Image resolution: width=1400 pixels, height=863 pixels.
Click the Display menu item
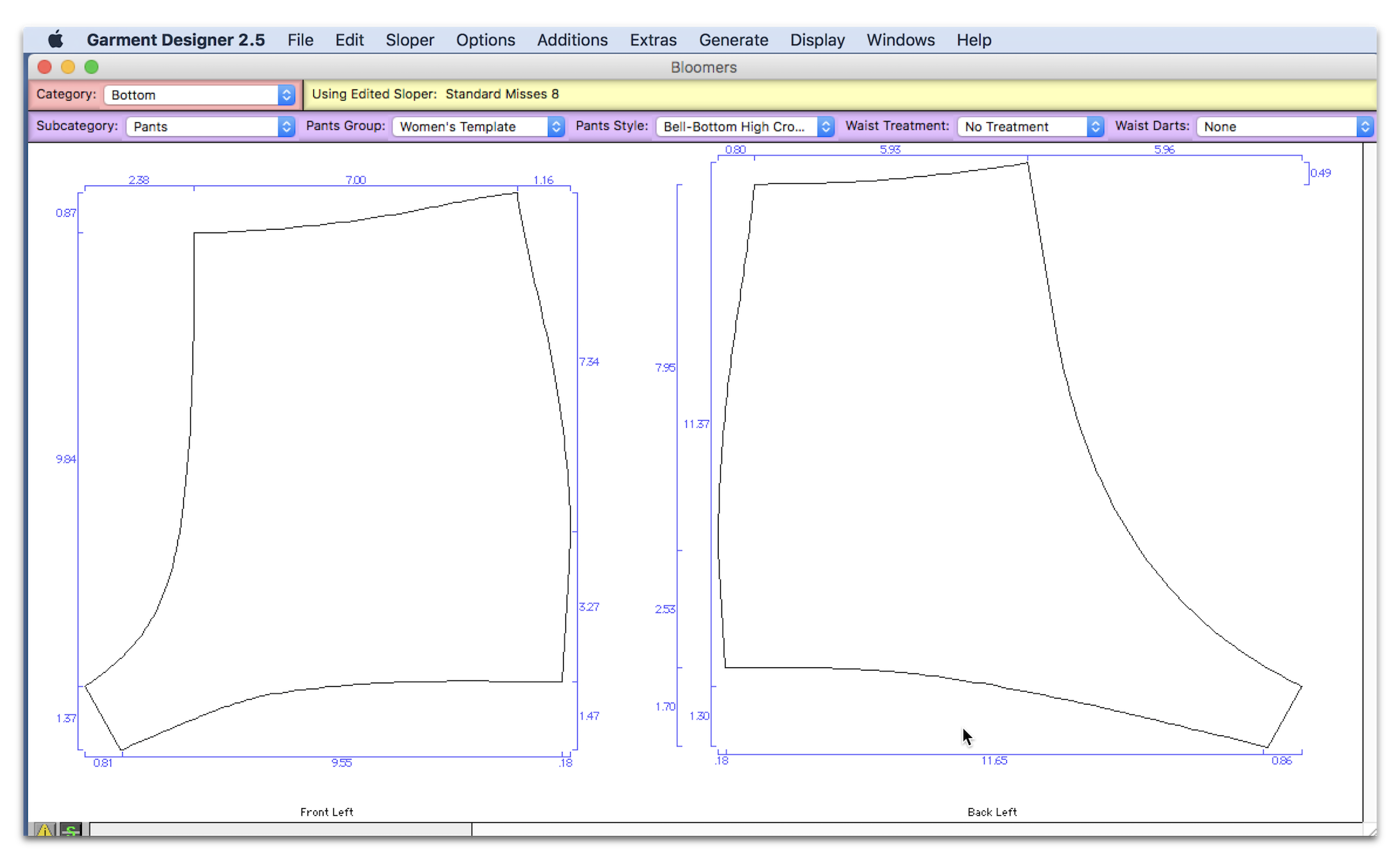coord(817,40)
